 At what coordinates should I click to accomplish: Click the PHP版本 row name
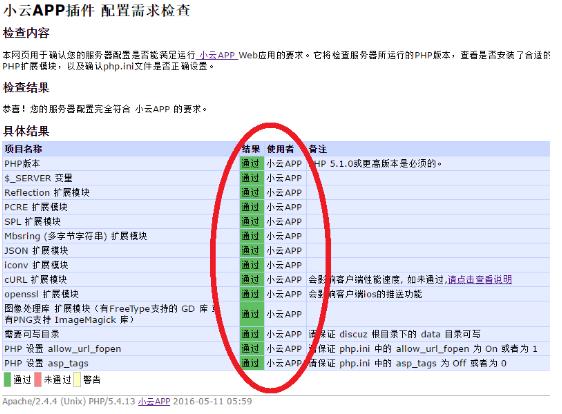tap(22, 163)
